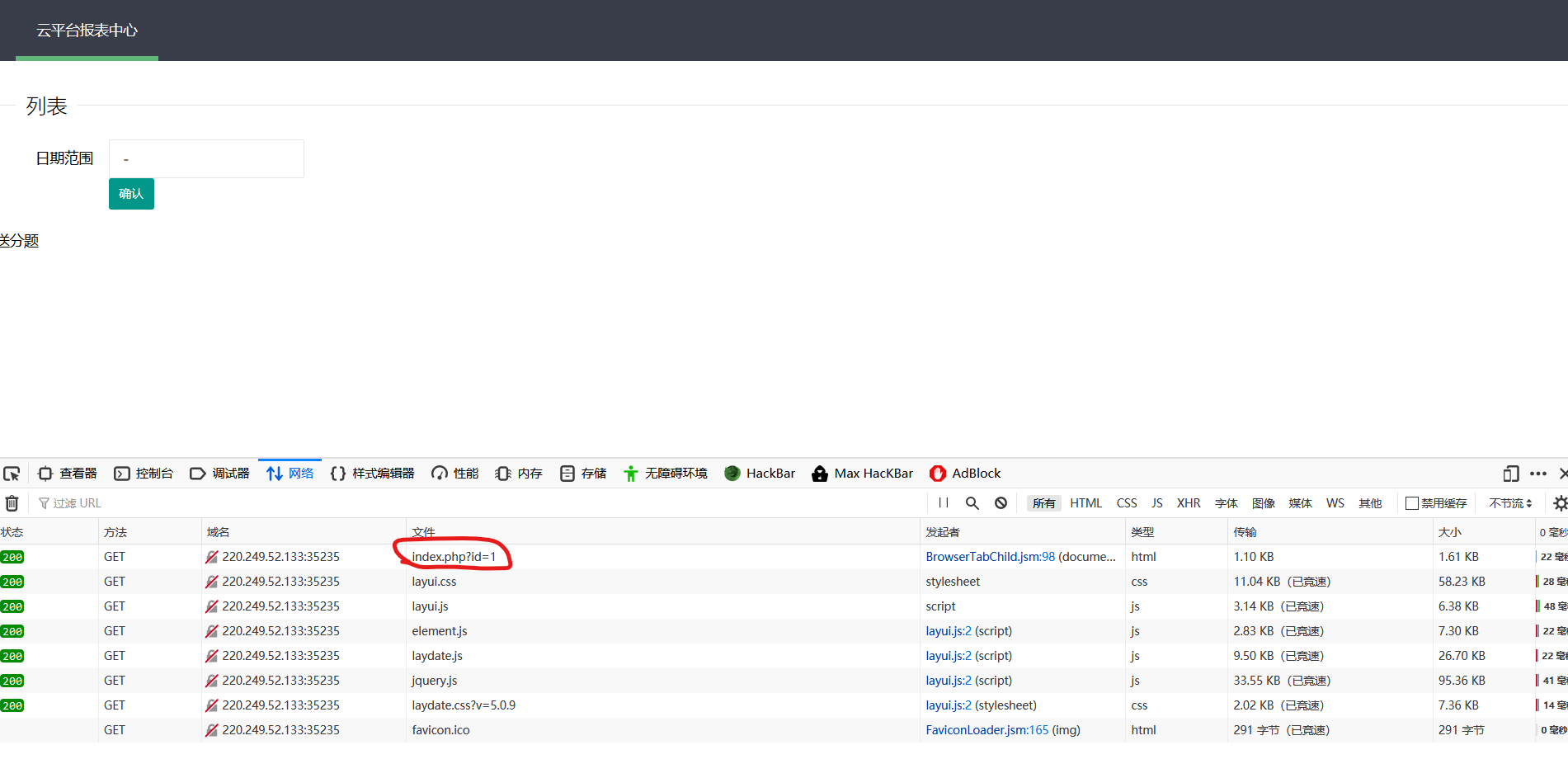Click the responsive design mode icon
Viewport: 1568px width, 778px height.
[x=1511, y=474]
